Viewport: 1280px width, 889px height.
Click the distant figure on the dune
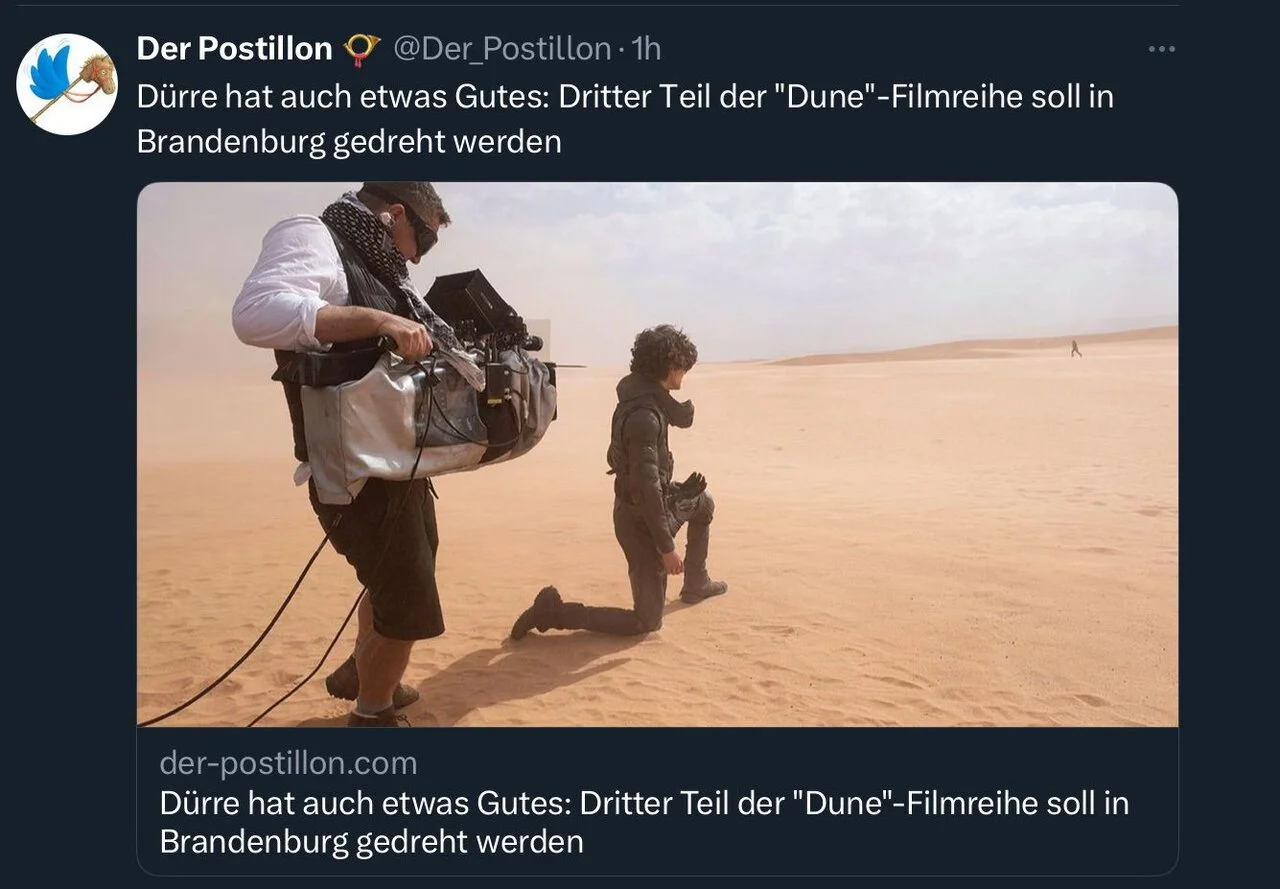point(1076,348)
